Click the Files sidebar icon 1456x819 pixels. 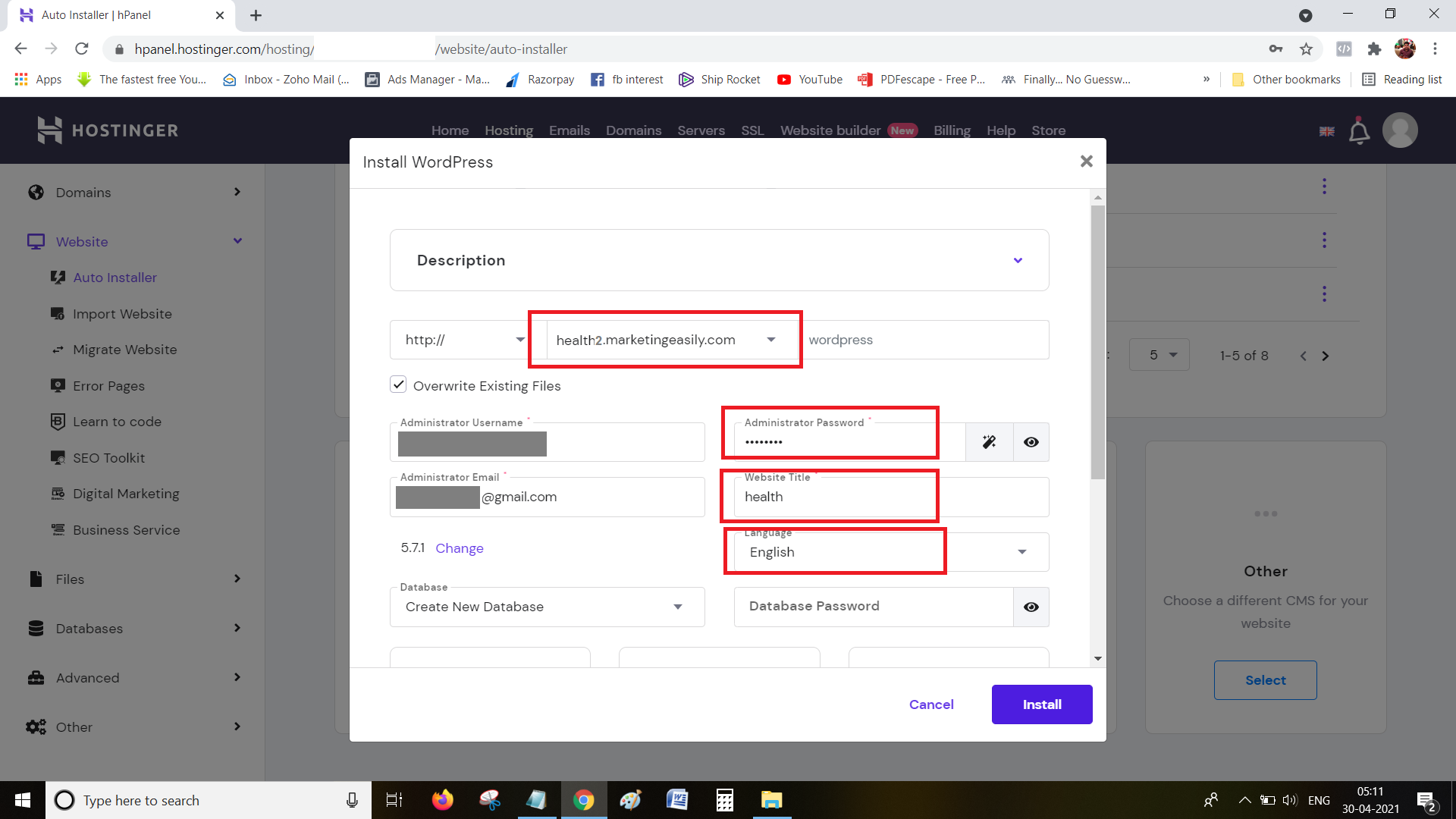35,579
